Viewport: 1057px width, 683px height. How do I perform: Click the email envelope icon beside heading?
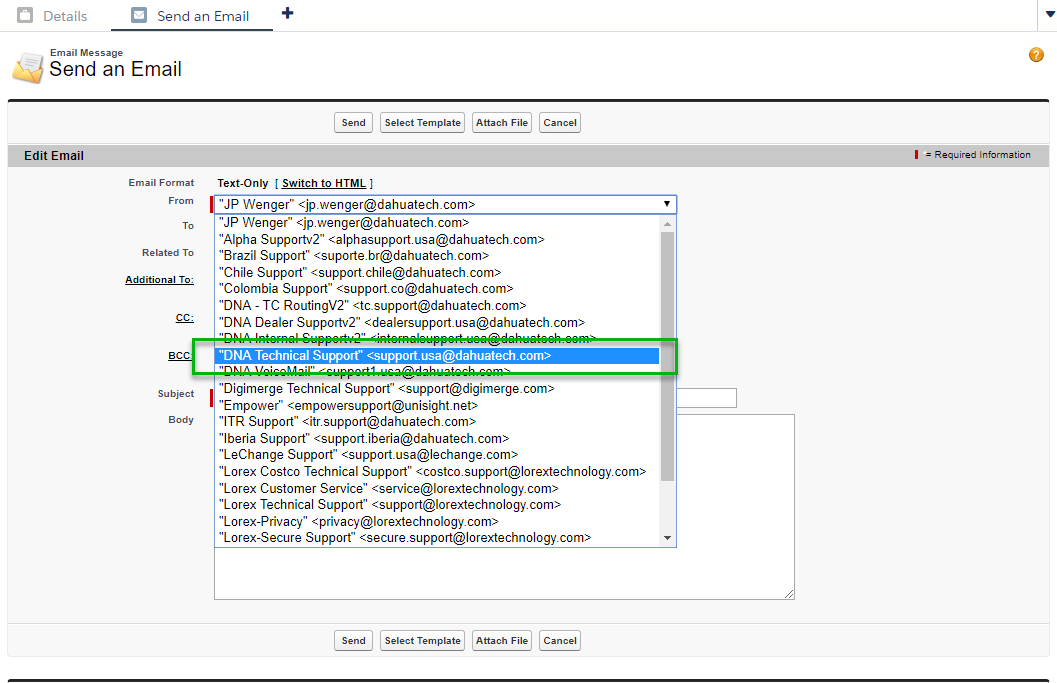coord(28,67)
